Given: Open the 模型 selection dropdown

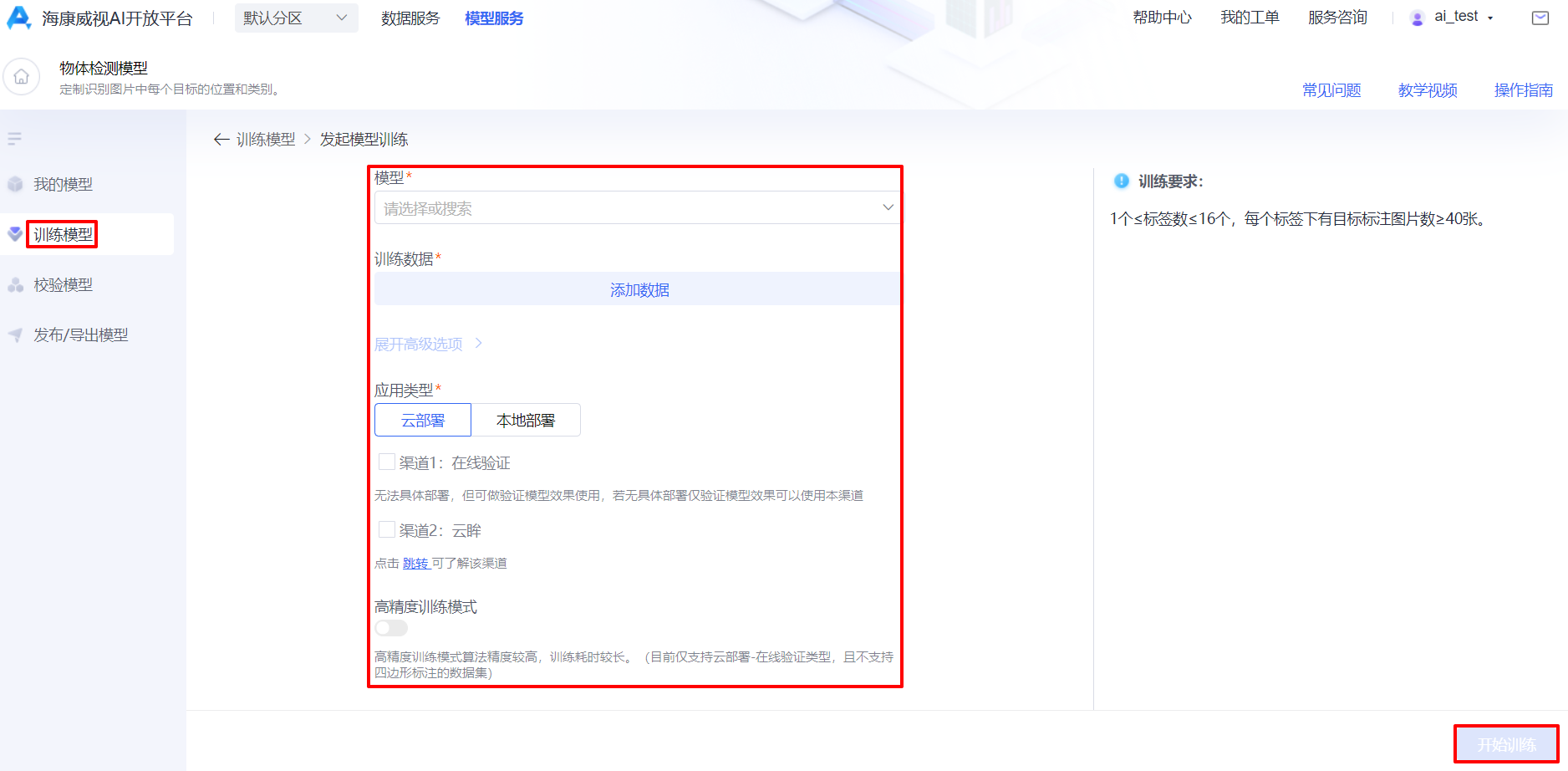Looking at the screenshot, I should pyautogui.click(x=636, y=207).
